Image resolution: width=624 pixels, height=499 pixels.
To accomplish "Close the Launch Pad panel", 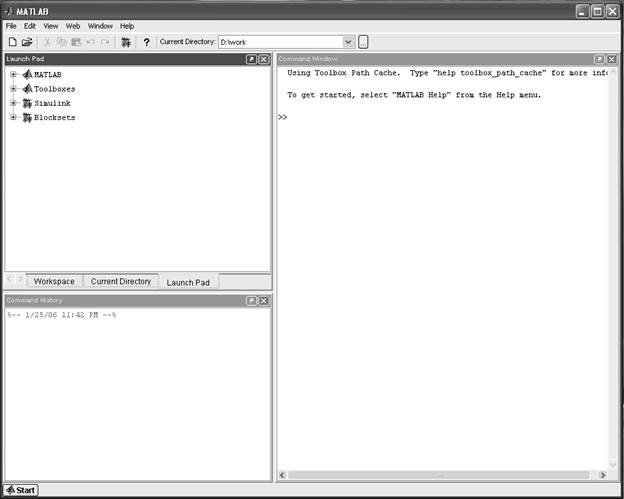I will [x=264, y=59].
